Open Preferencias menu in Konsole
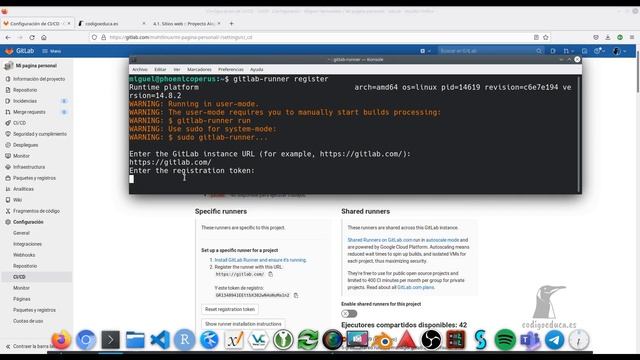 (x=231, y=69)
